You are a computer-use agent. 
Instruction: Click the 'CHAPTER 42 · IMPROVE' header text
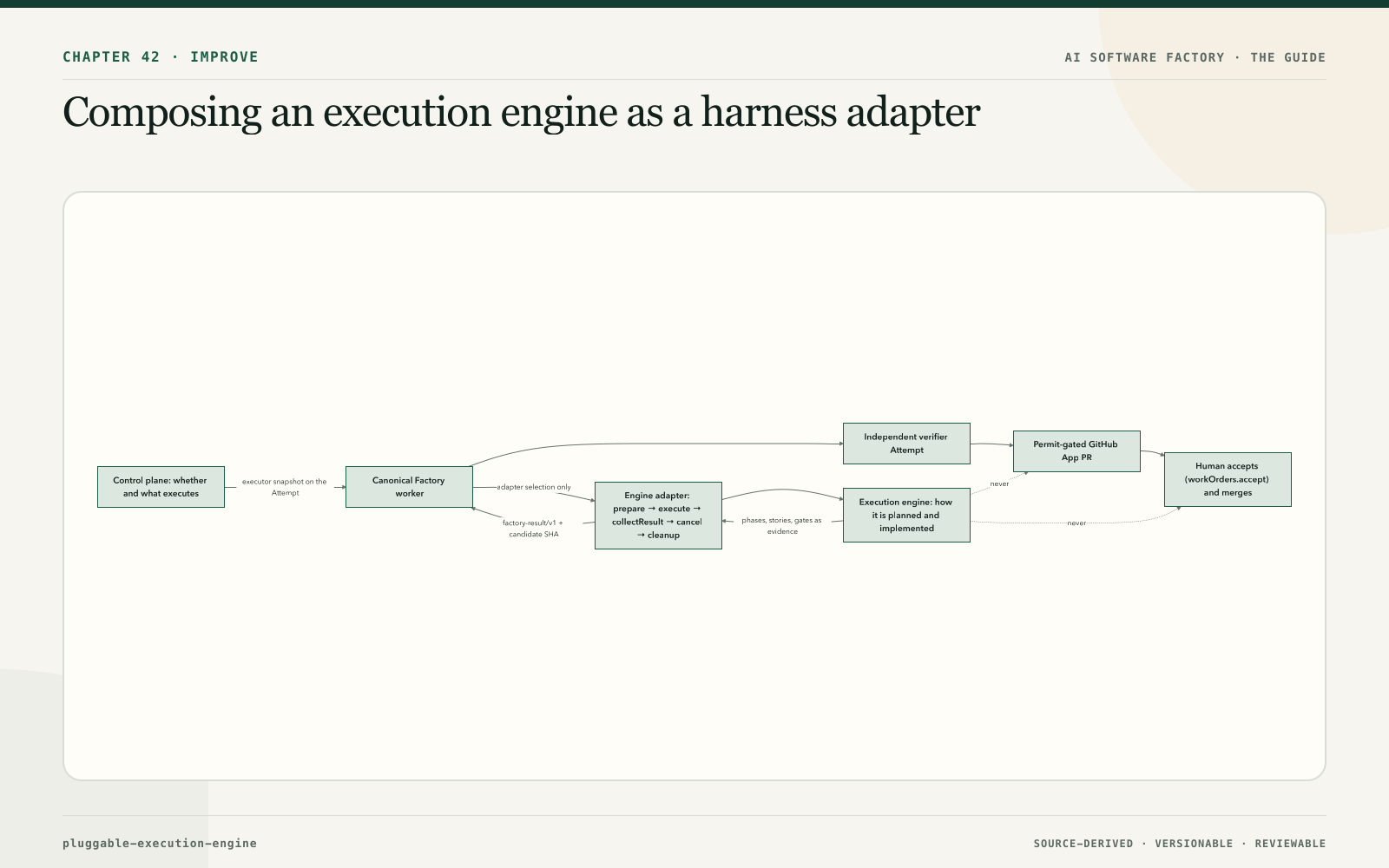click(161, 57)
